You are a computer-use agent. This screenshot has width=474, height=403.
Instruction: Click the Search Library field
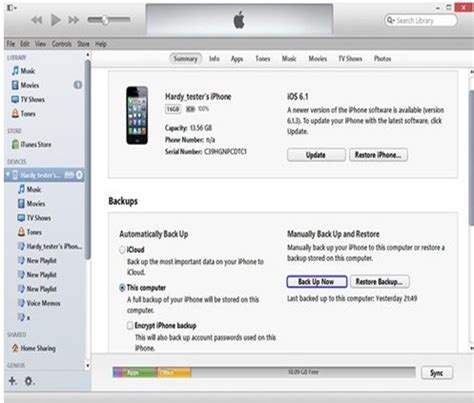[x=421, y=21]
